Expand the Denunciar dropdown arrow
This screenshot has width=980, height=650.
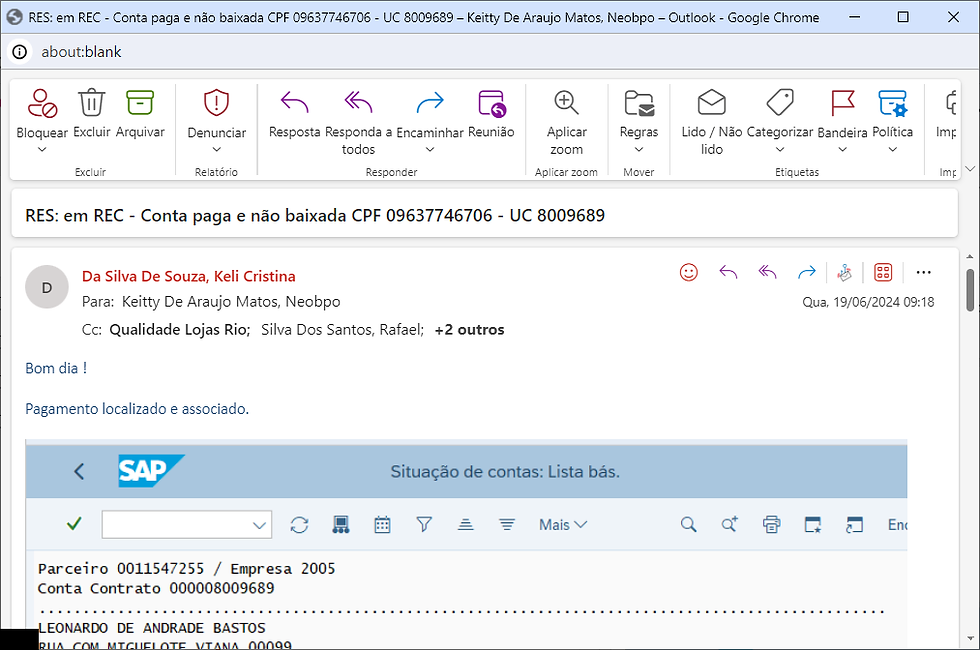(x=216, y=149)
